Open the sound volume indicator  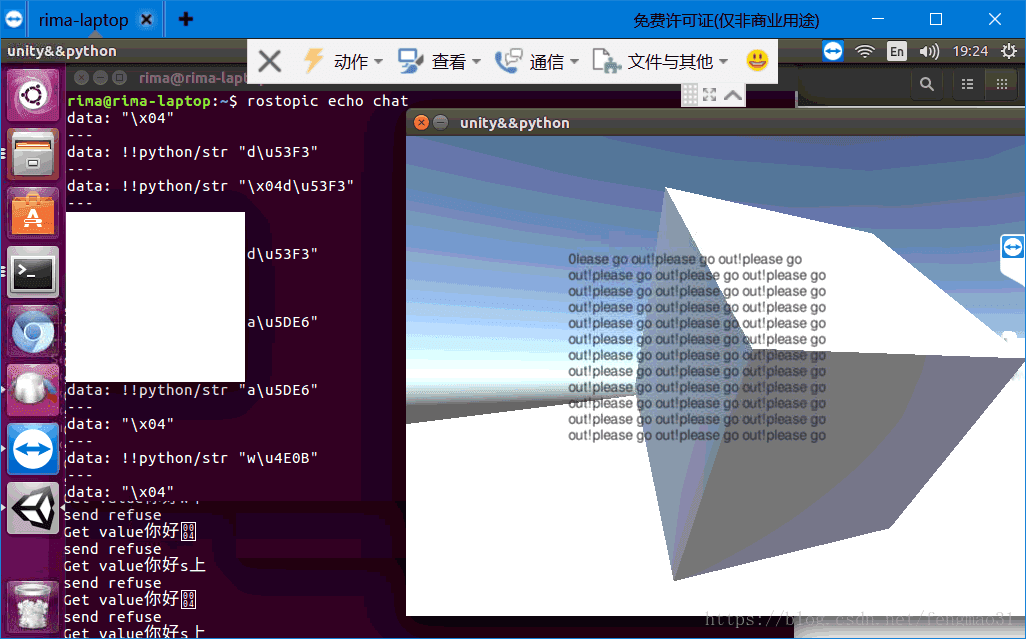[929, 51]
